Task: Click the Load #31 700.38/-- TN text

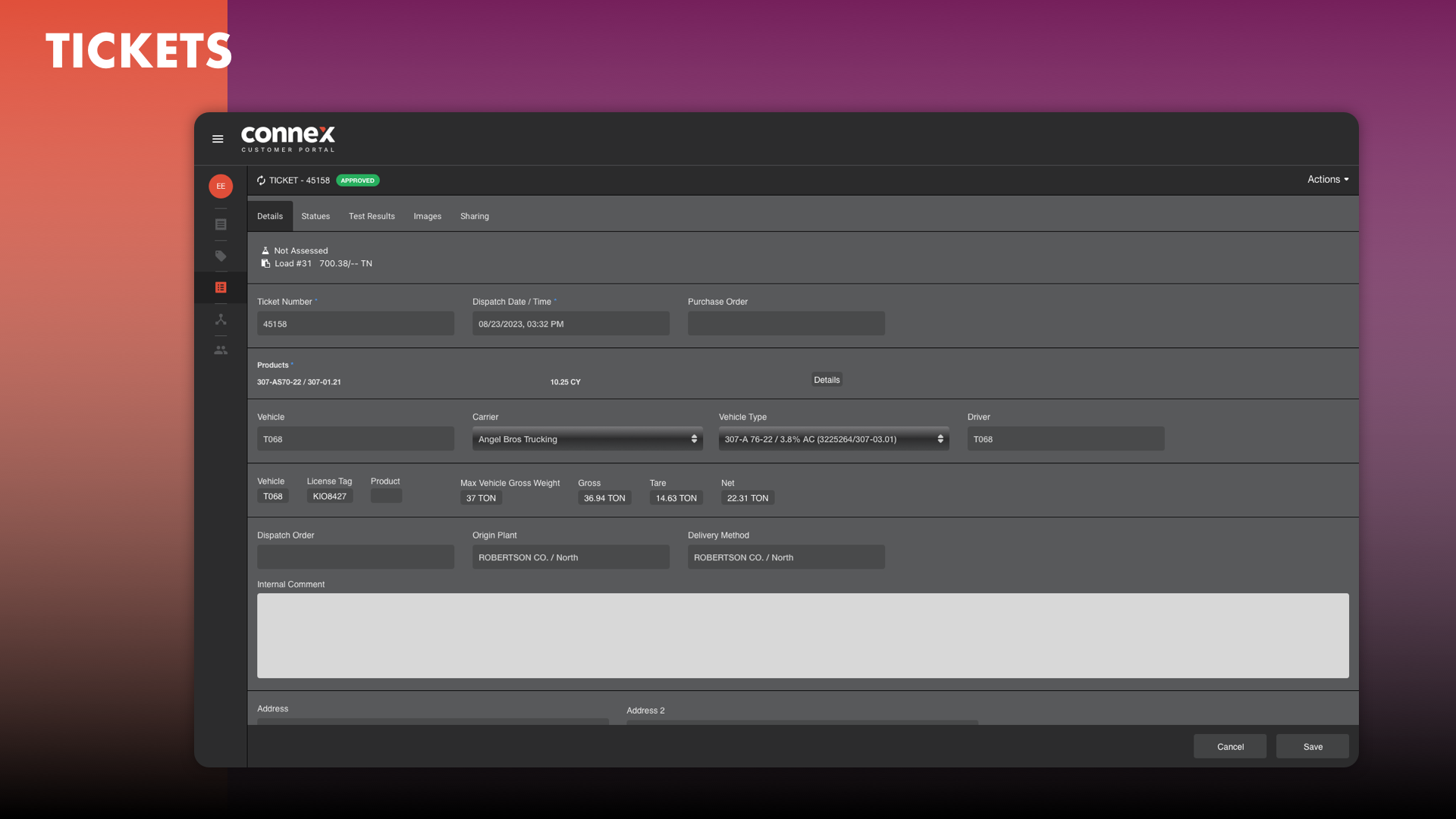Action: (323, 264)
